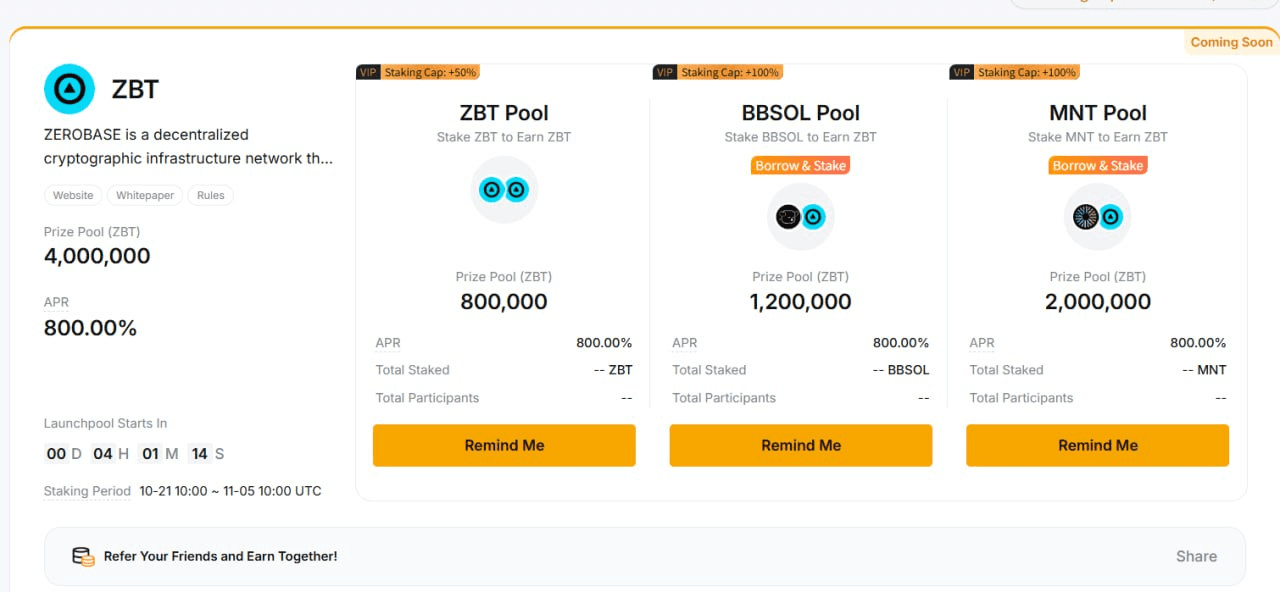Click VIP badge on ZBT Pool

368,72
